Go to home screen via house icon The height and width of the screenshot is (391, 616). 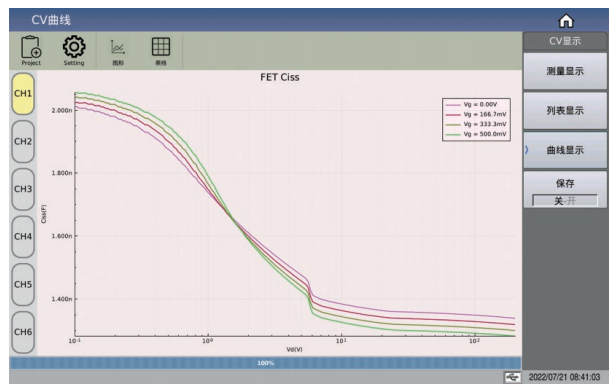[x=566, y=20]
